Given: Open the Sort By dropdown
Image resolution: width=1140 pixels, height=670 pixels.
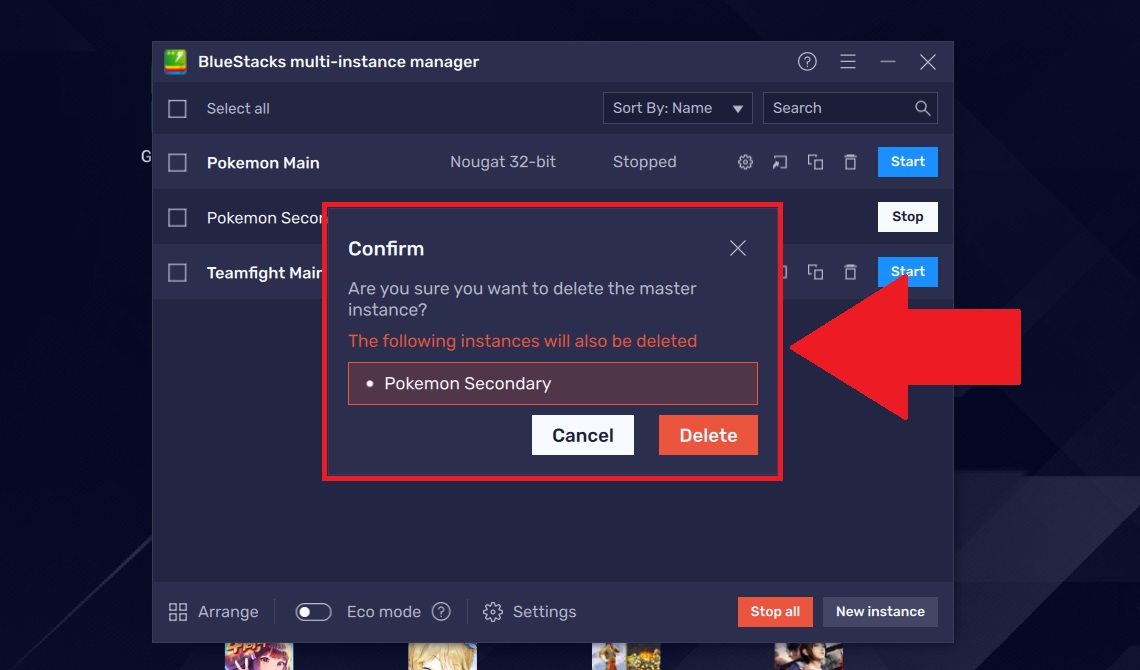Looking at the screenshot, I should (677, 107).
